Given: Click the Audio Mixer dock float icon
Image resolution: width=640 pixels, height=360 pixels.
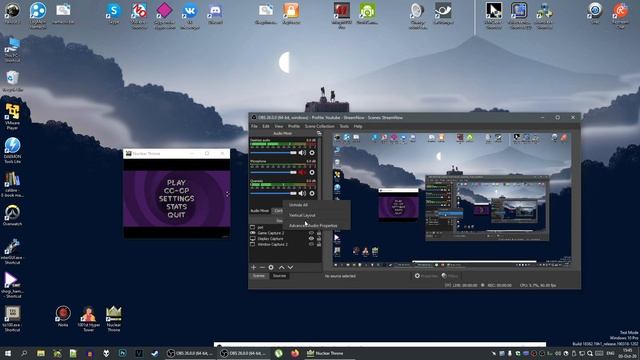Looking at the screenshot, I should tap(319, 133).
